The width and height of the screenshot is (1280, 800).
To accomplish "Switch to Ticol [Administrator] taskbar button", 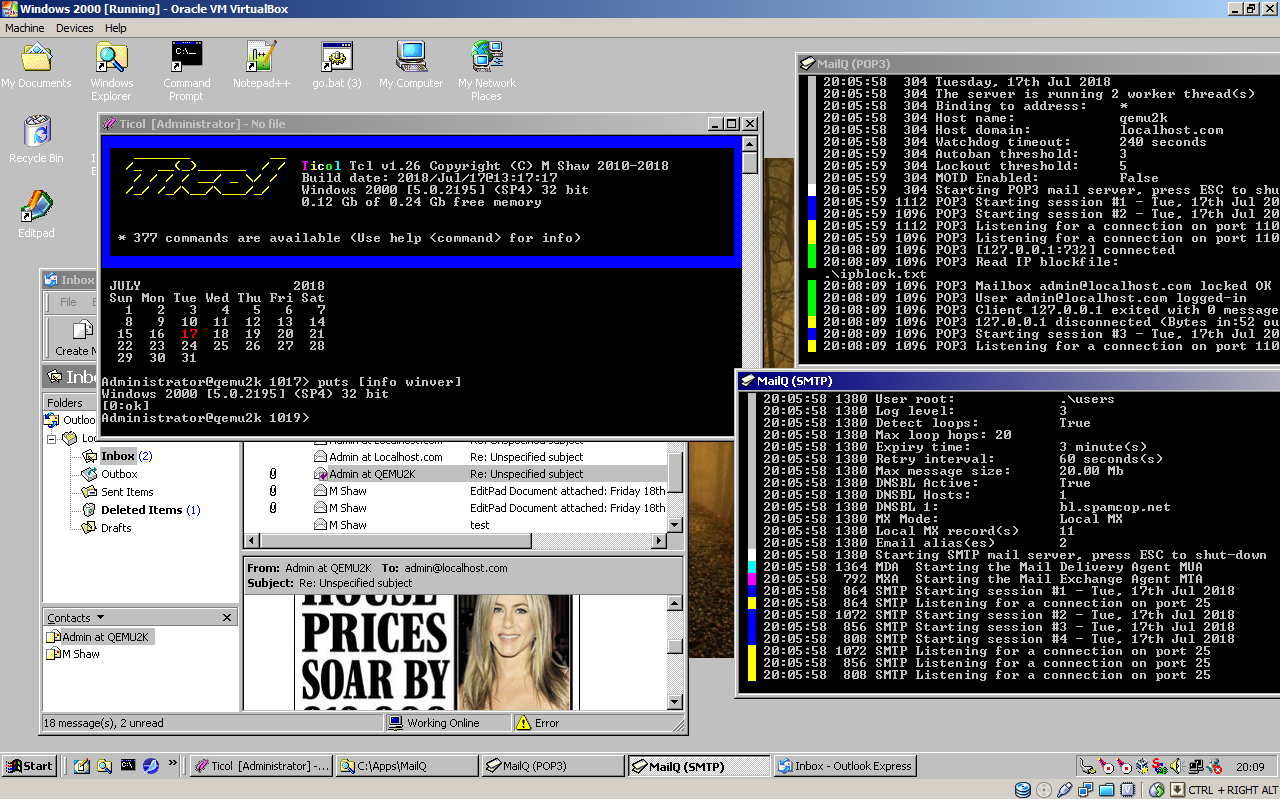I will 260,766.
